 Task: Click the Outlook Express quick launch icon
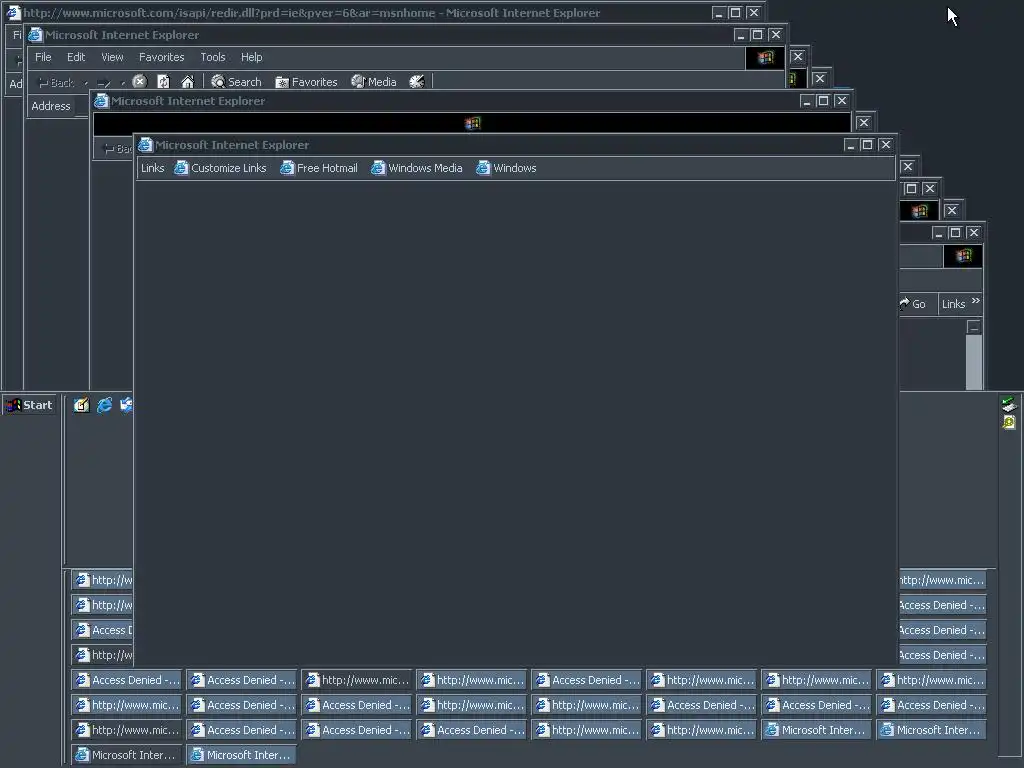point(126,405)
